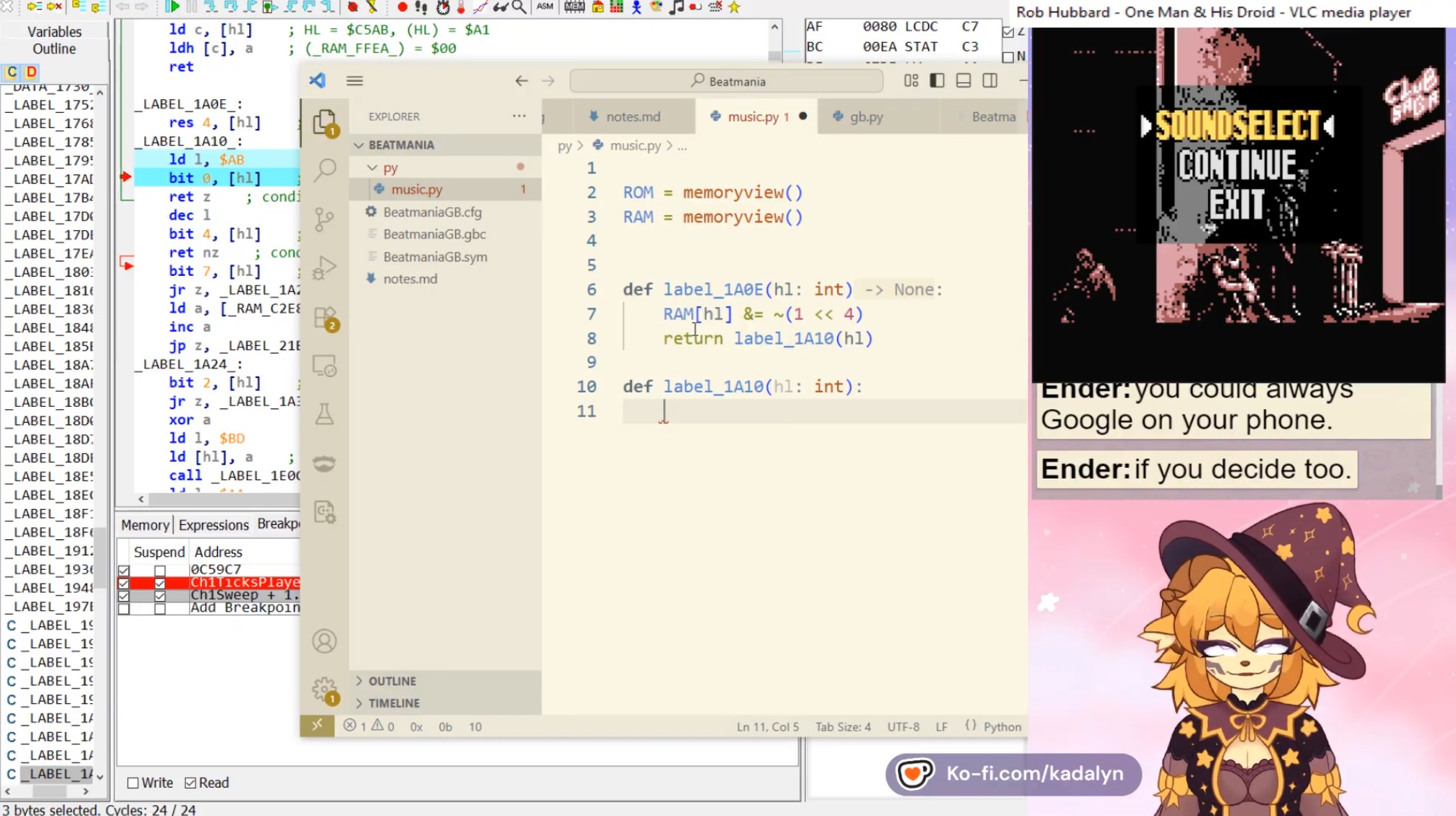Open the Expressions tab

coord(214,525)
